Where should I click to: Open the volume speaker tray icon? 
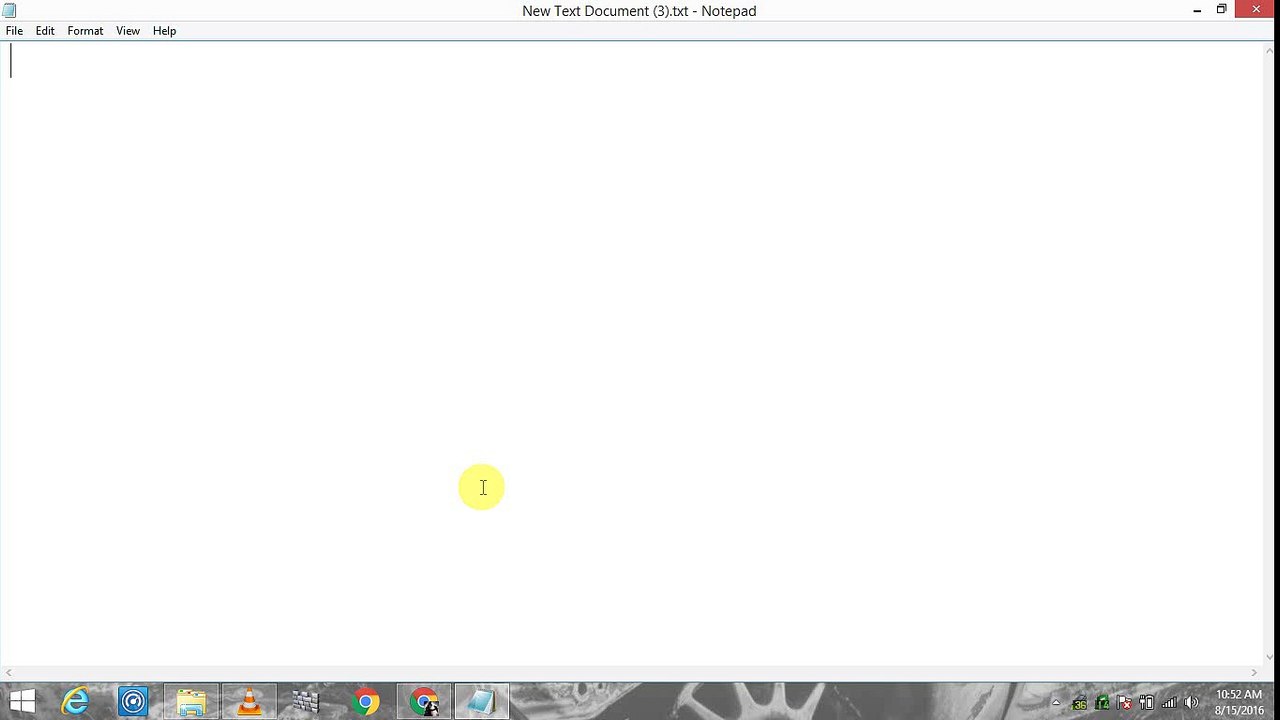[1191, 703]
